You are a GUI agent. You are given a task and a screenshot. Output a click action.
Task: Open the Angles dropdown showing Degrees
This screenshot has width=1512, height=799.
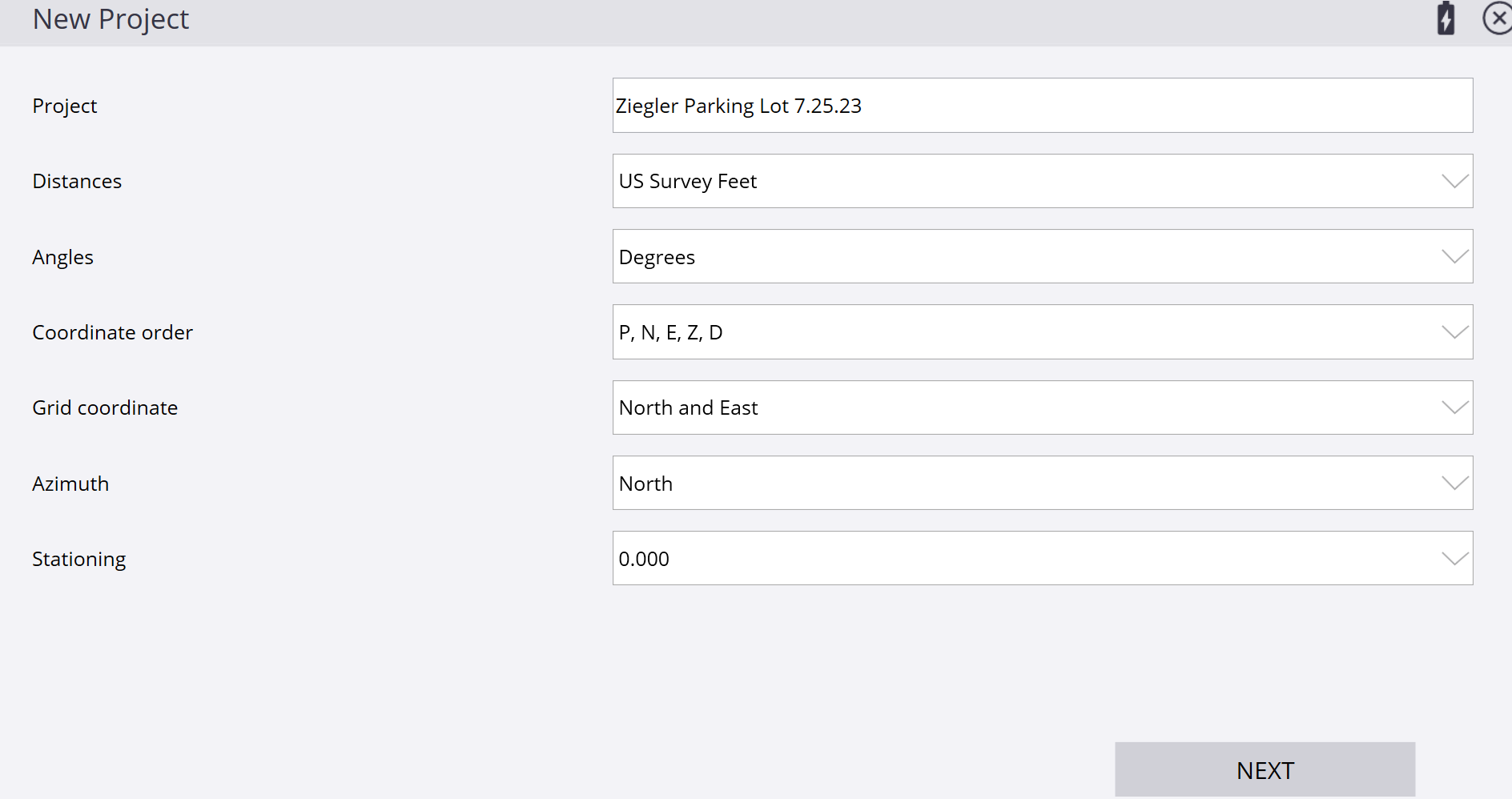click(x=1043, y=256)
